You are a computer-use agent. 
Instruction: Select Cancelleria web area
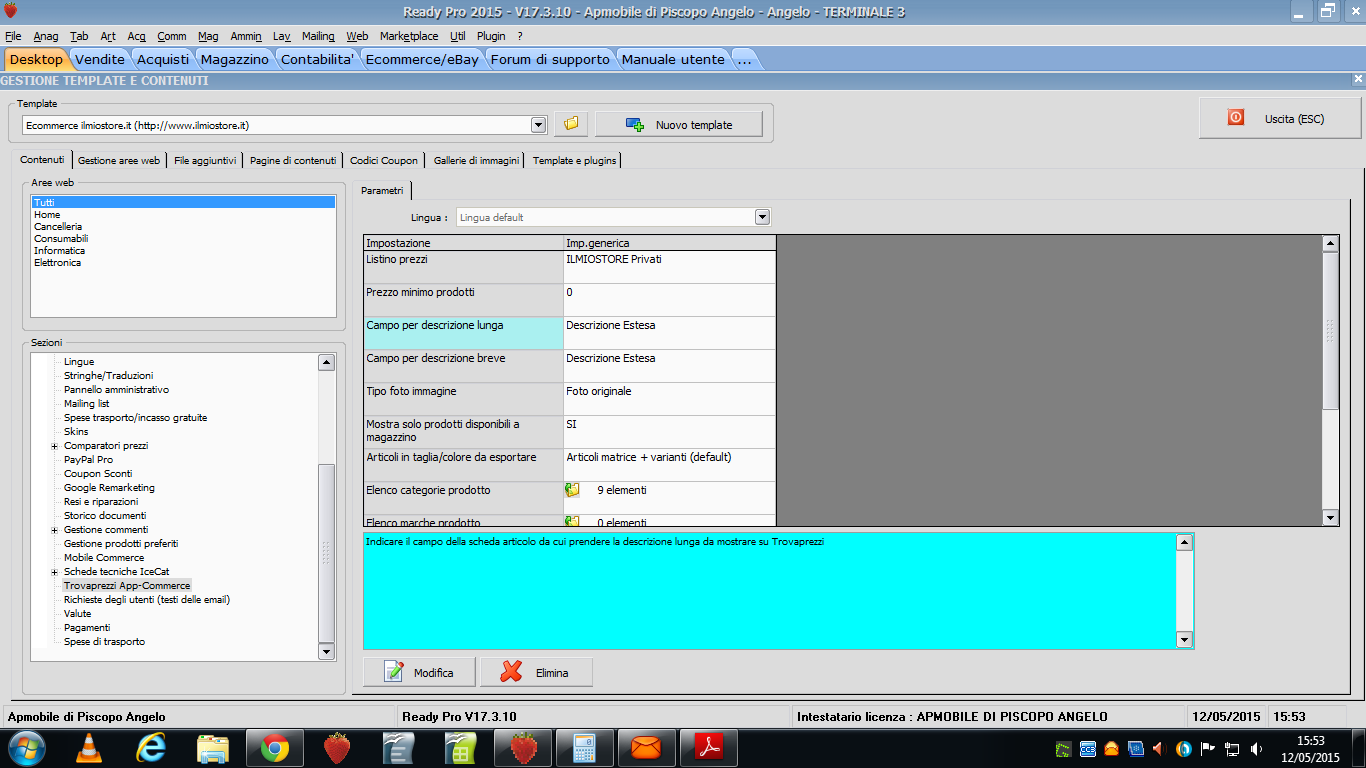pyautogui.click(x=58, y=227)
